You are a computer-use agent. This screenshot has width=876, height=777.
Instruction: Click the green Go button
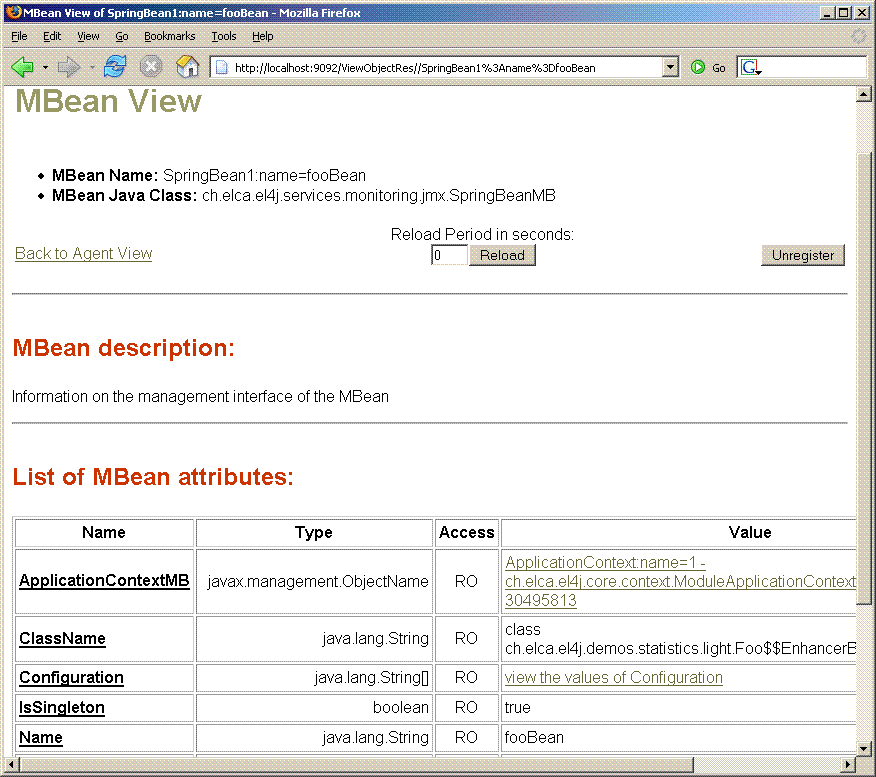pyautogui.click(x=708, y=68)
